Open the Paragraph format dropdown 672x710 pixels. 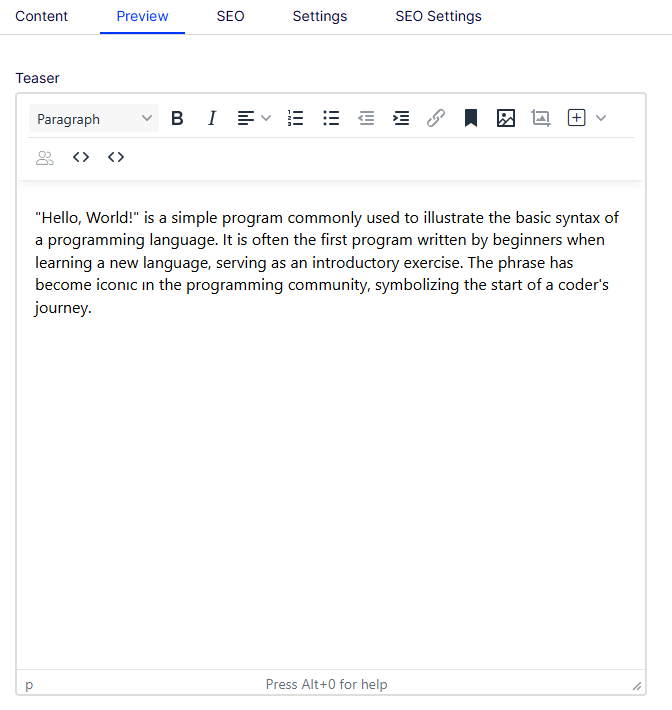pos(94,119)
